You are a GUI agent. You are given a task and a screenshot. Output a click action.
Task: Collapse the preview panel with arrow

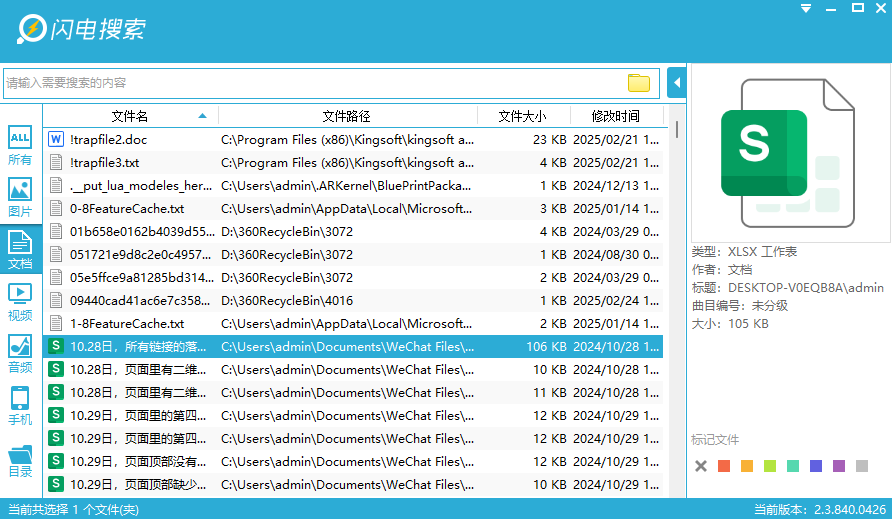(x=677, y=82)
